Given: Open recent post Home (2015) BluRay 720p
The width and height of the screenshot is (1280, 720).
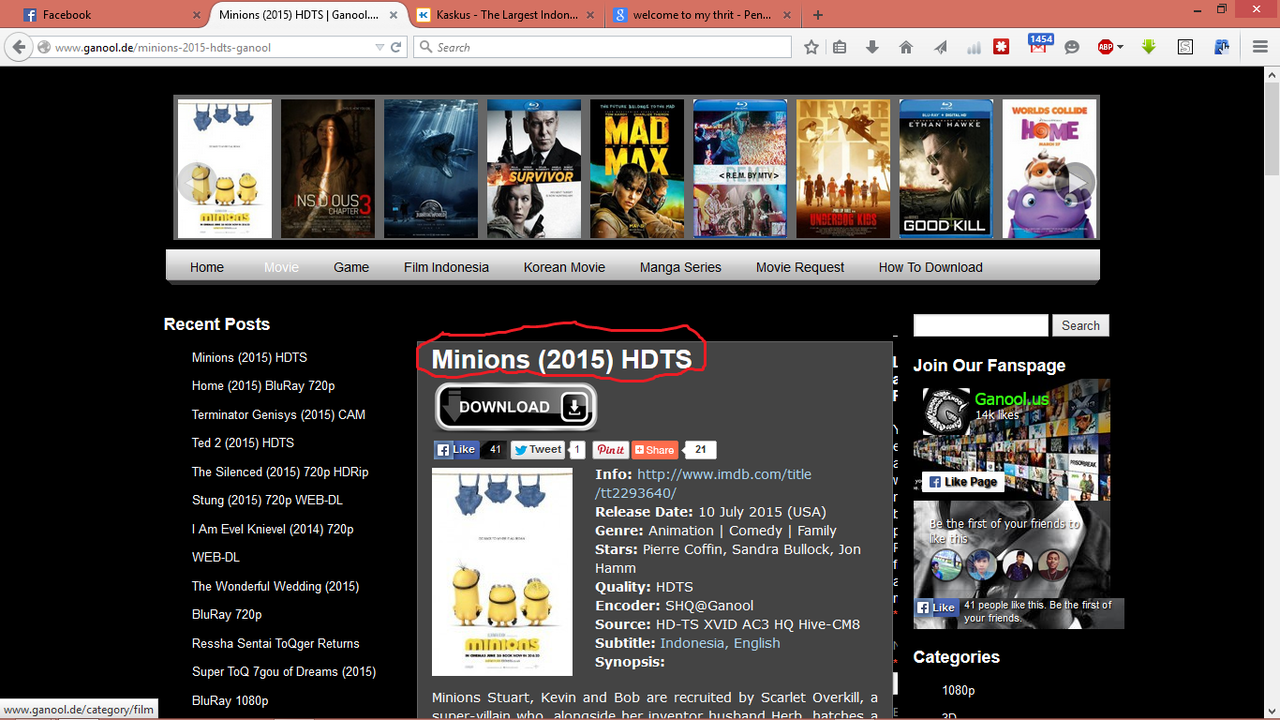Looking at the screenshot, I should click(263, 386).
